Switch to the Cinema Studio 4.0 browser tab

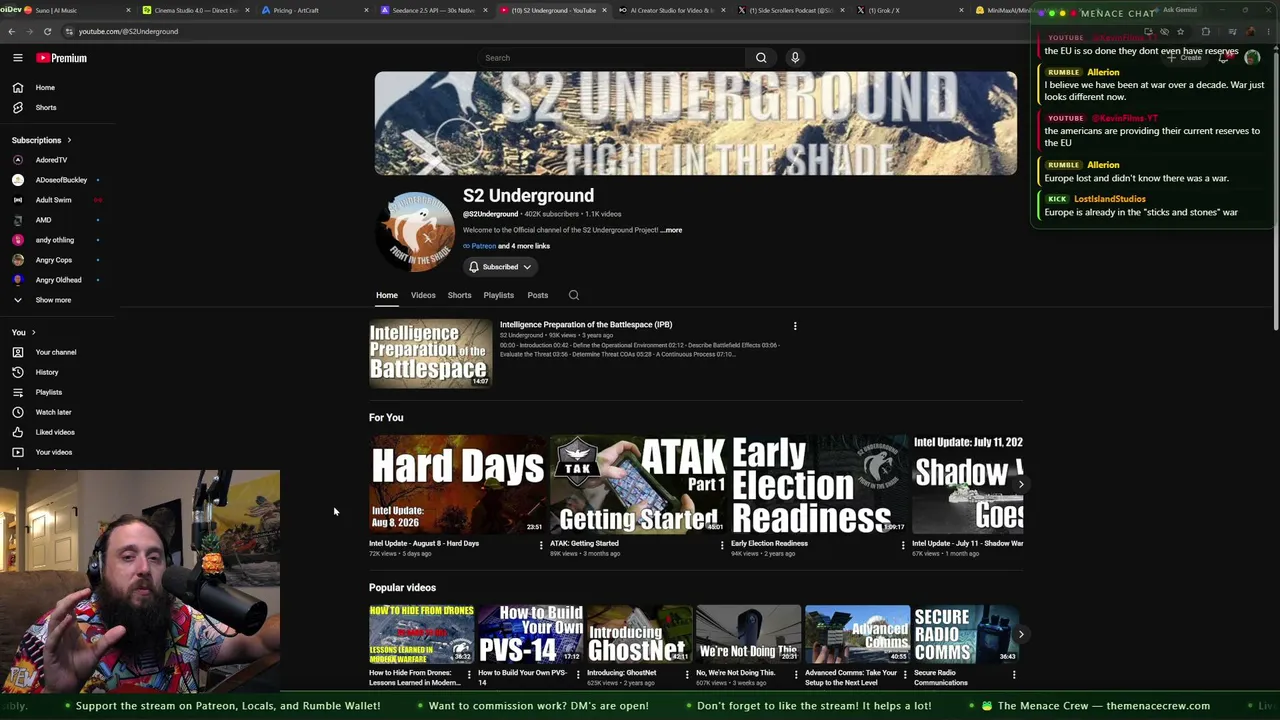[x=194, y=10]
